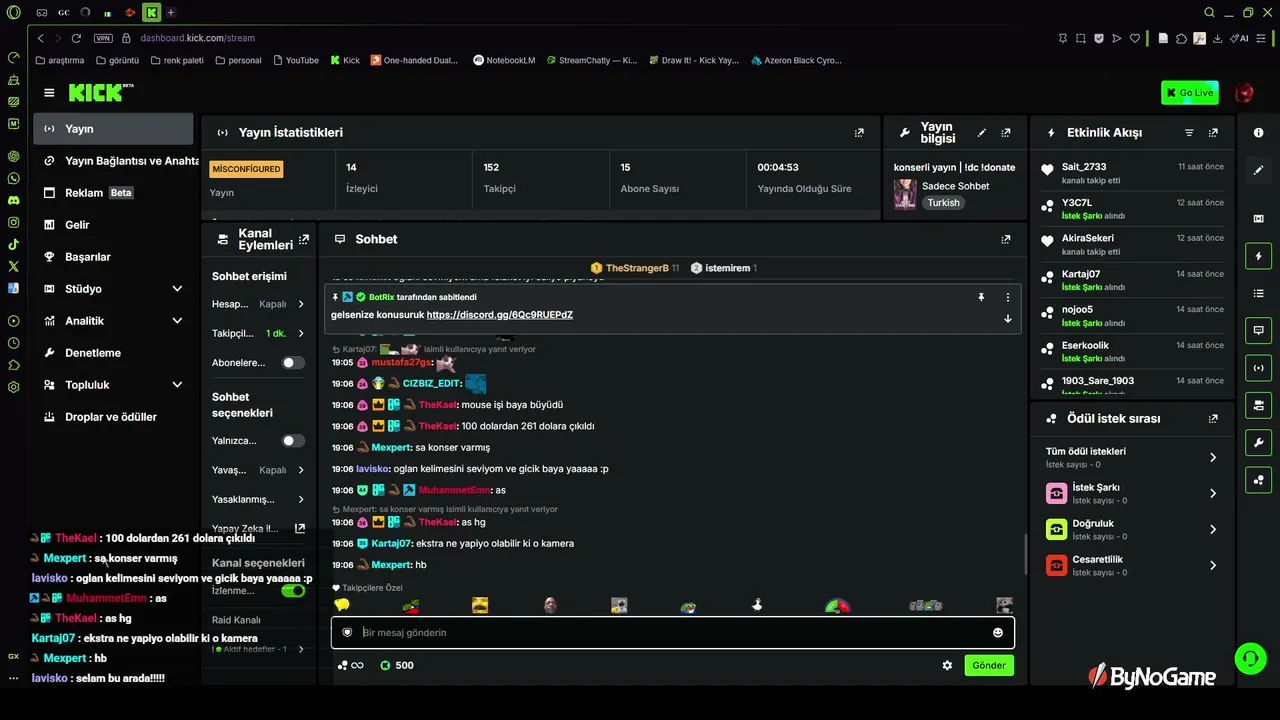This screenshot has height=720, width=1280.
Task: Open Yavaş mode options
Action: click(258, 470)
